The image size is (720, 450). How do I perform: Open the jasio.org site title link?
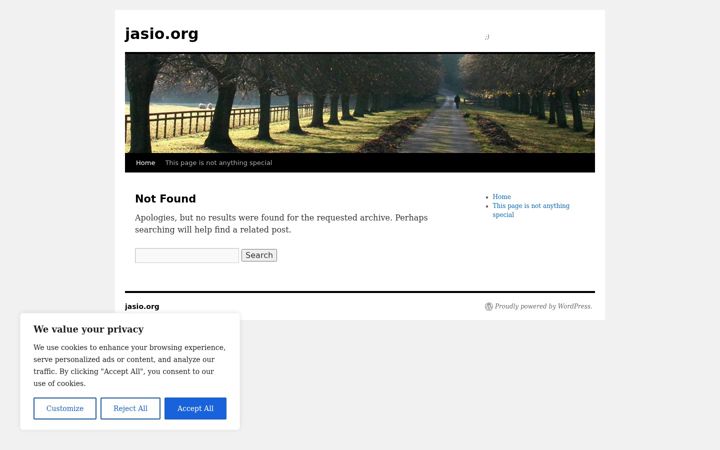pos(161,34)
